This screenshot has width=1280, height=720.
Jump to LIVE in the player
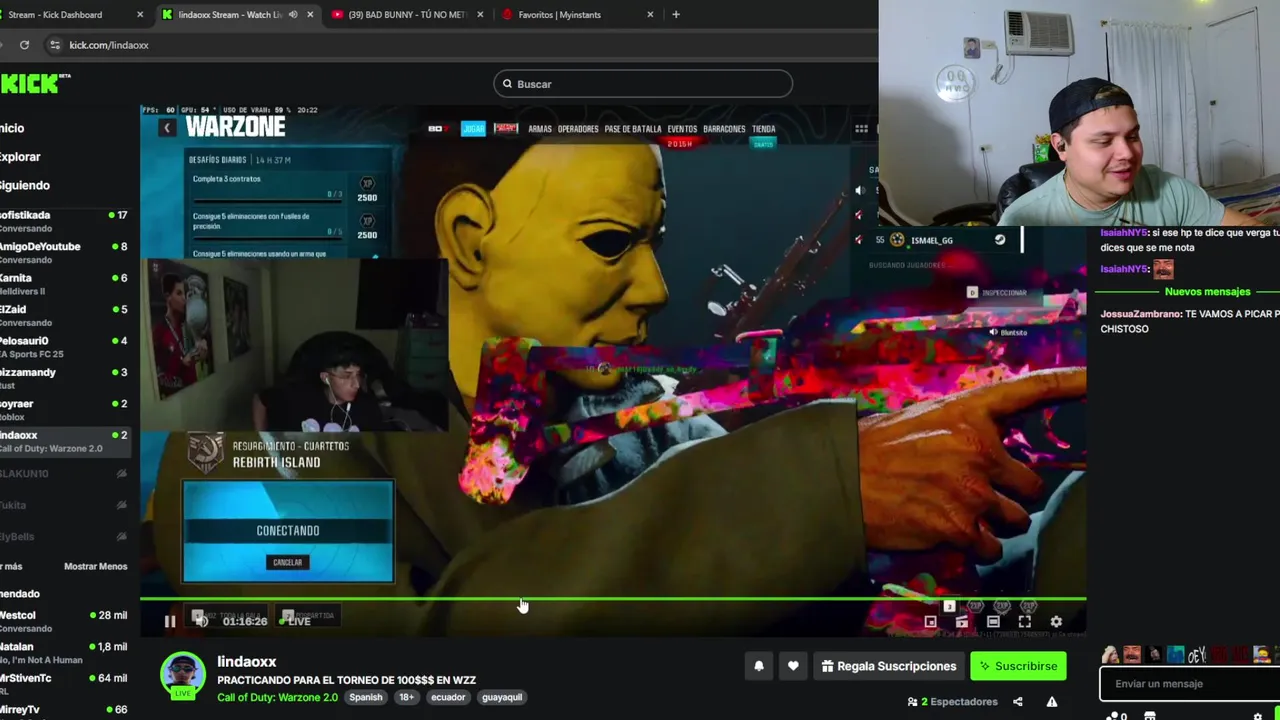tap(294, 621)
